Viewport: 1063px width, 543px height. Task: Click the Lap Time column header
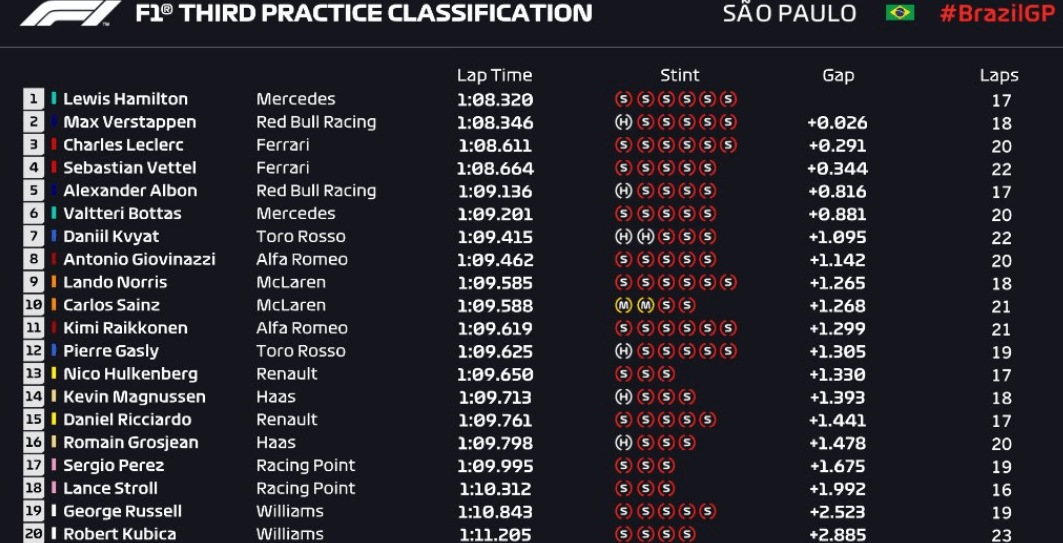pos(494,75)
